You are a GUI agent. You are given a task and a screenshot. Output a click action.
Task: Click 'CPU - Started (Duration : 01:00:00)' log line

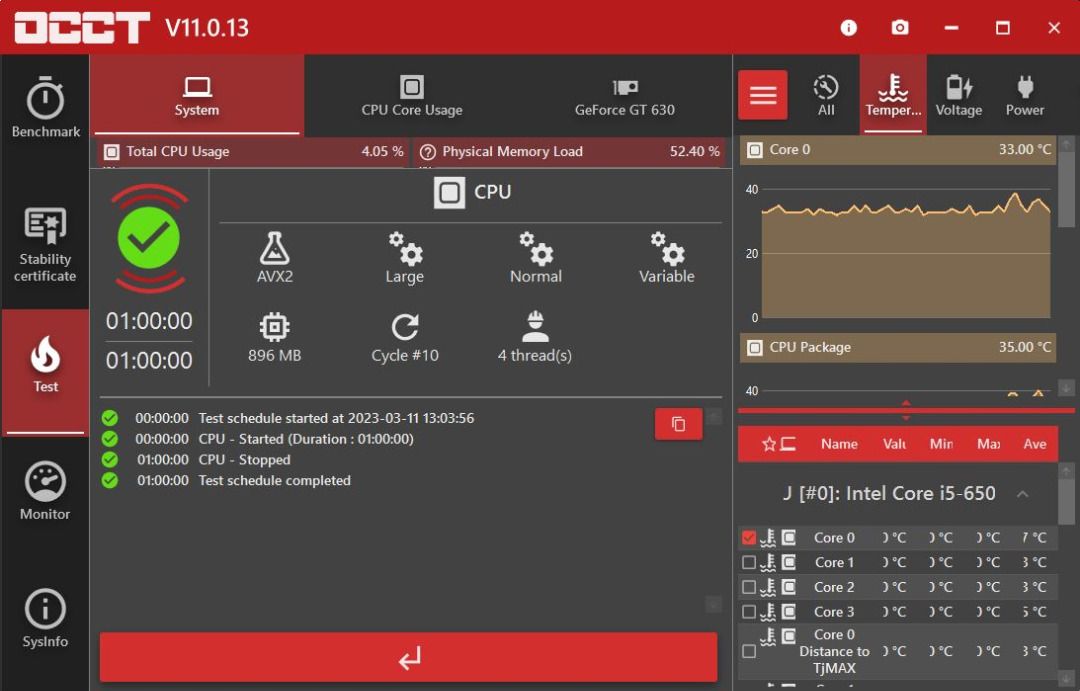[x=306, y=440]
